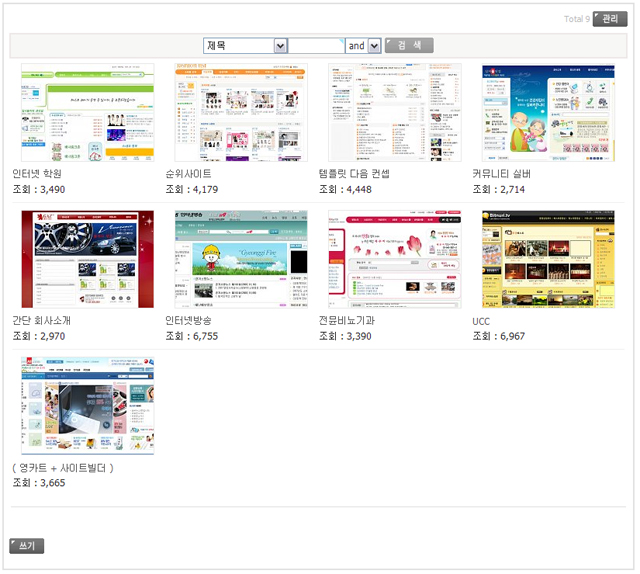Image resolution: width=640 pixels, height=574 pixels.
Task: View the 영카트 + 사이트빌더 thumbnail
Action: click(88, 406)
